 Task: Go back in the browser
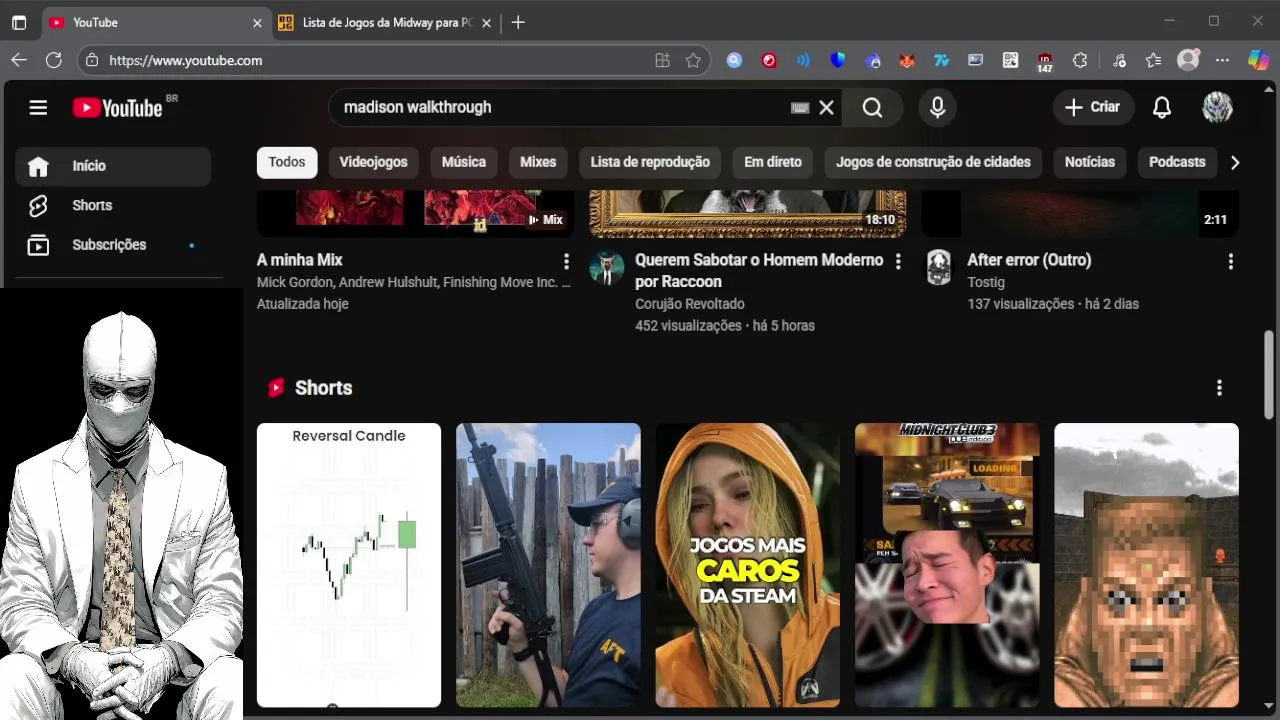[19, 60]
